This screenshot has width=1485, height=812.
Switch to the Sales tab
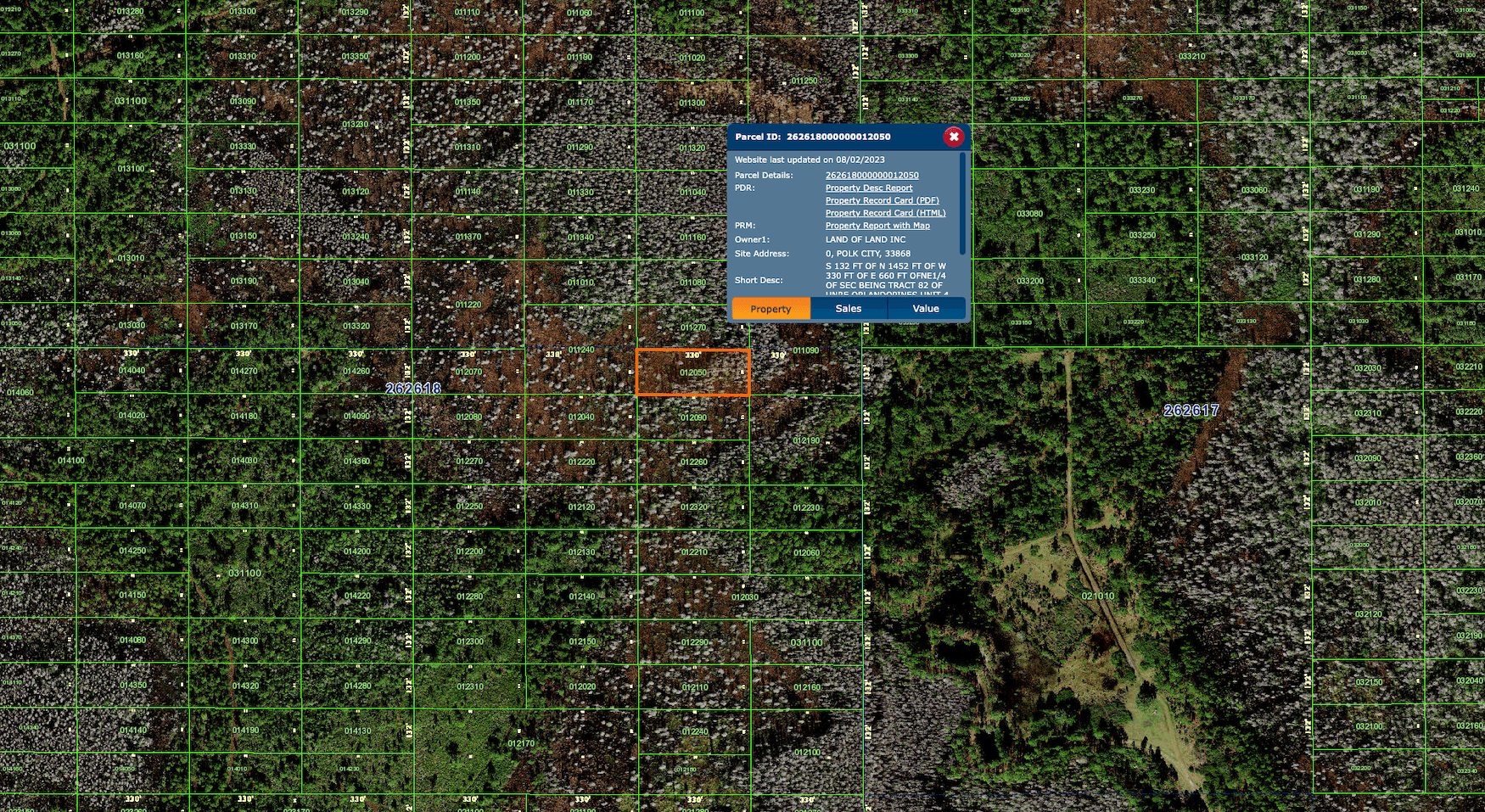849,309
